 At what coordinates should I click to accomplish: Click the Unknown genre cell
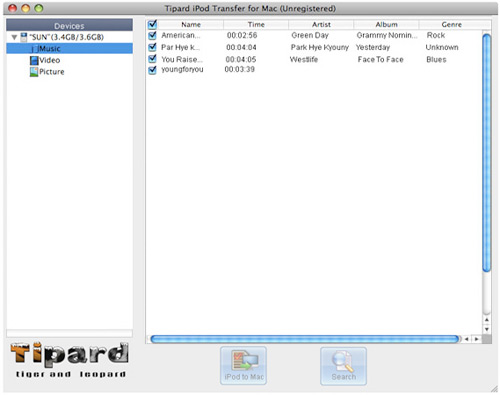442,47
